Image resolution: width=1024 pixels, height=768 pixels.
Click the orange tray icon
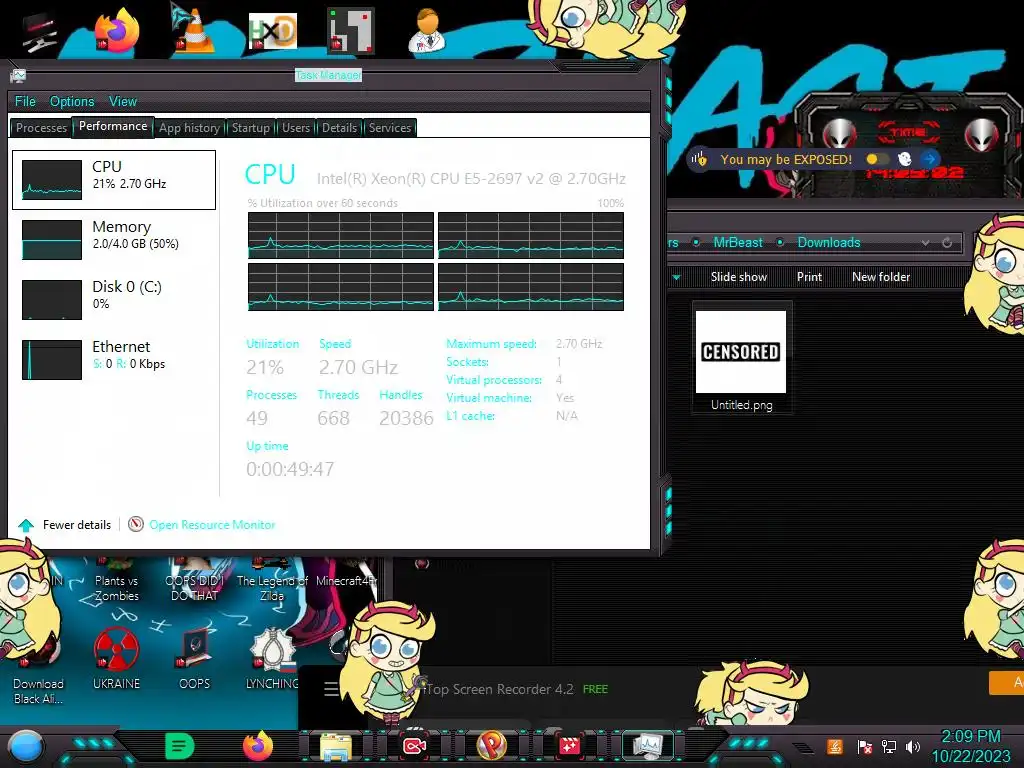835,746
